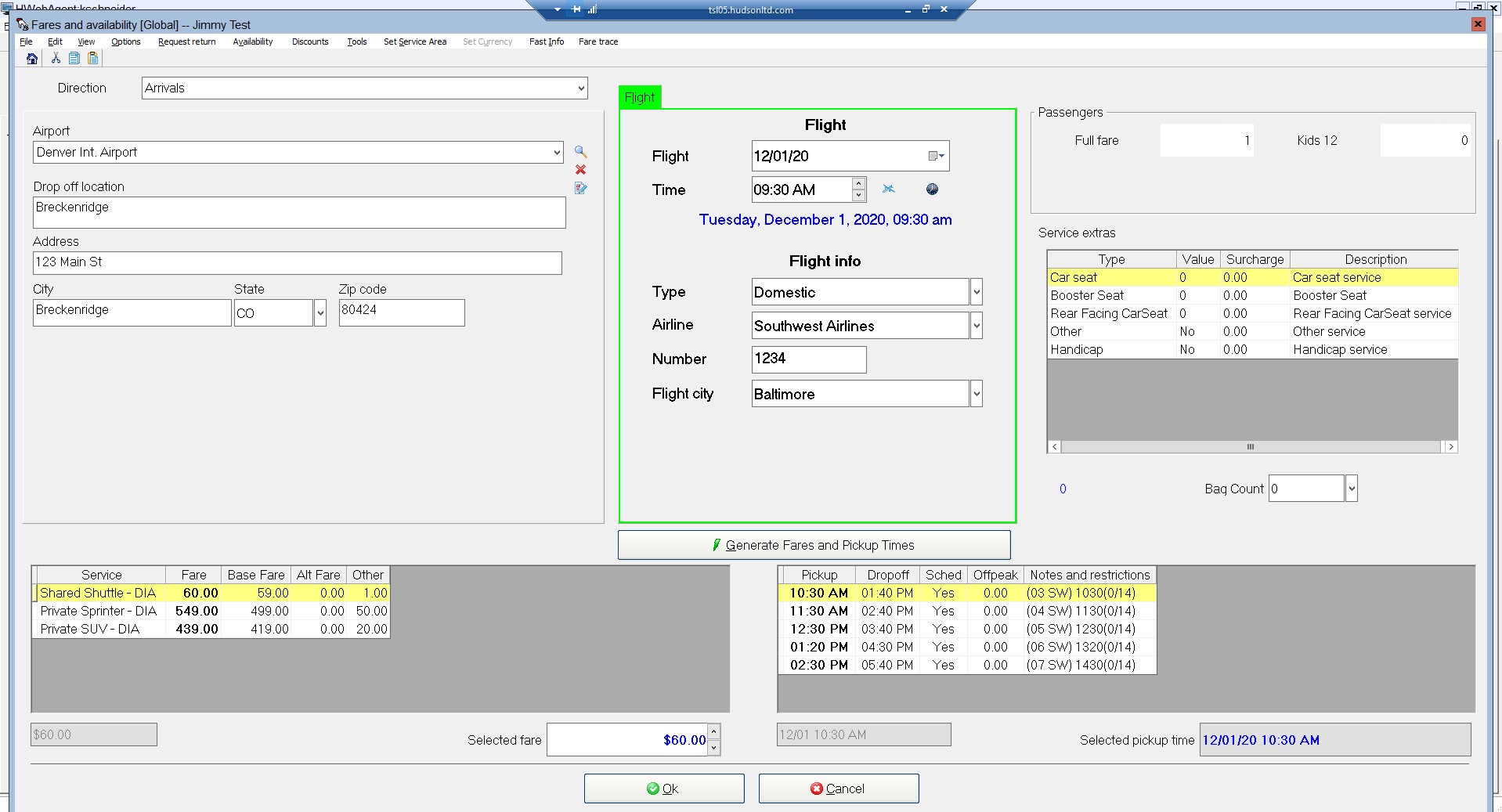
Task: Click the copy icon in the toolbar
Action: (74, 59)
